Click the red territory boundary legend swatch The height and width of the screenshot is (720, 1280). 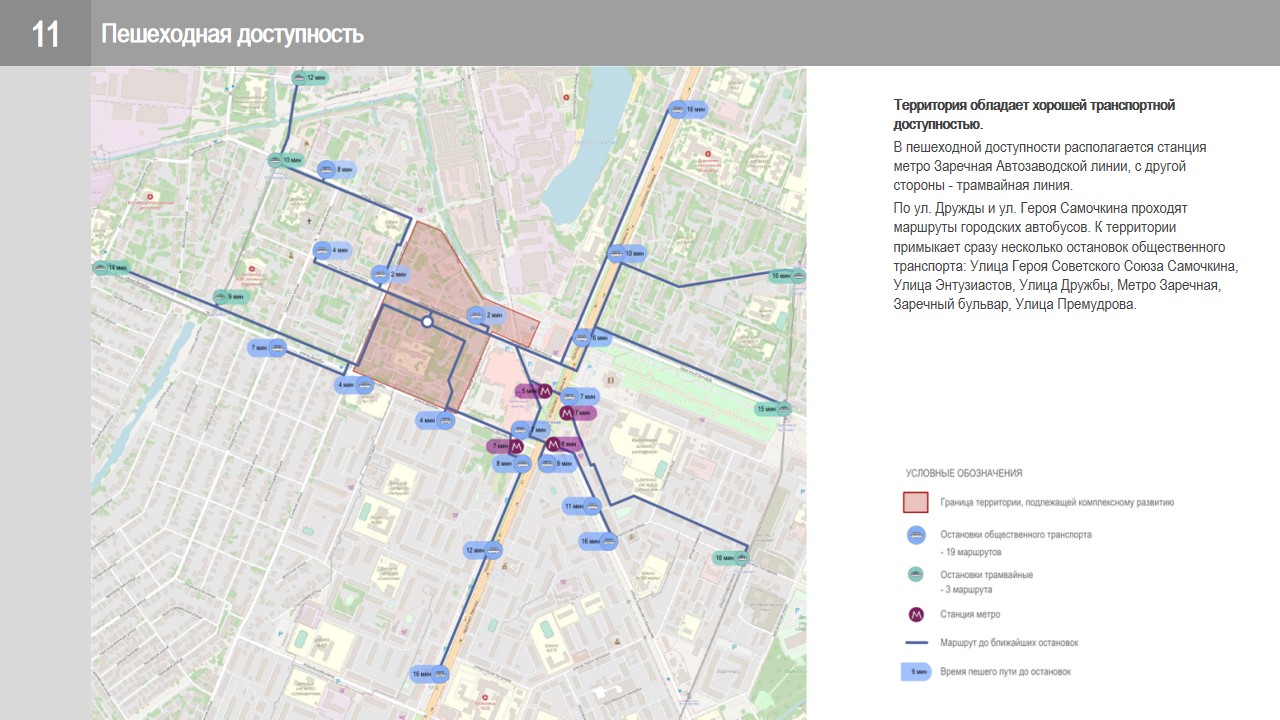[x=916, y=502]
